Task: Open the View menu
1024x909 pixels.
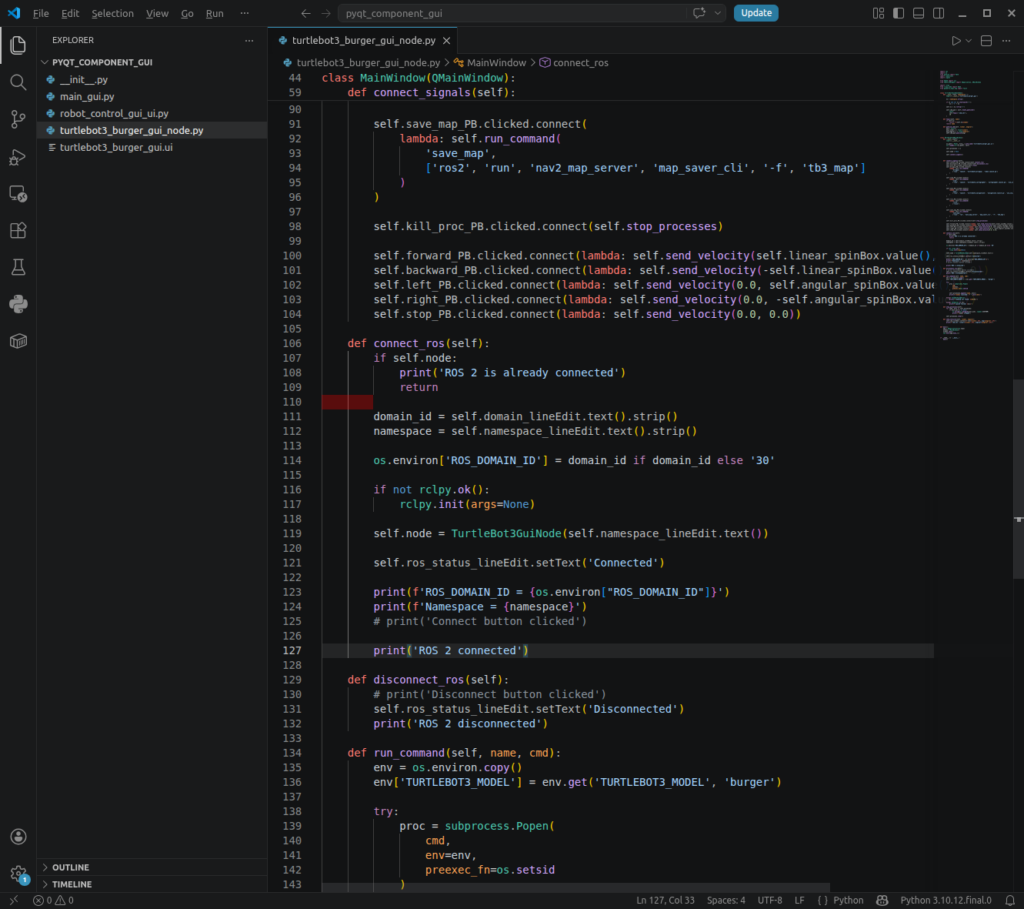Action: pos(157,13)
